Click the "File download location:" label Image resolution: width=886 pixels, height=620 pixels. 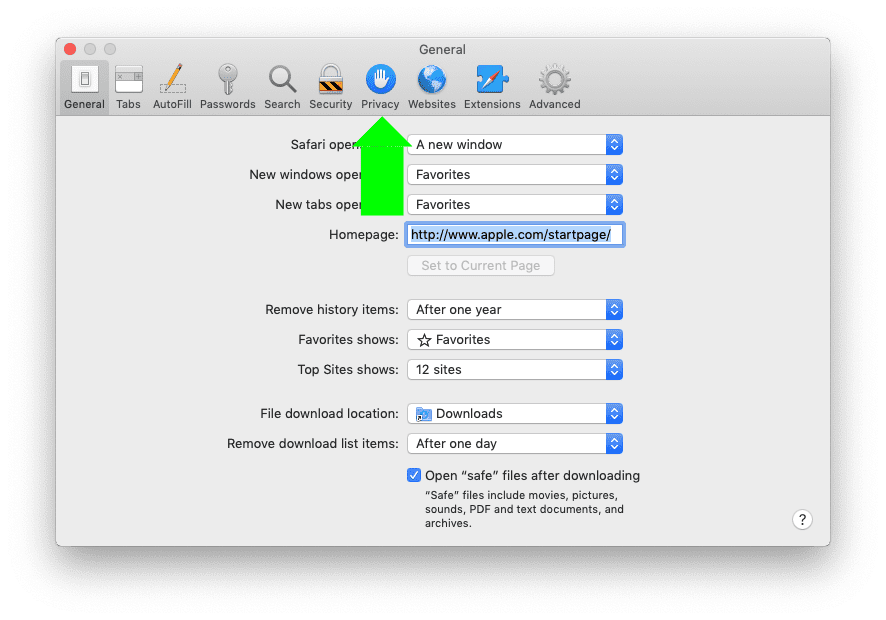click(329, 414)
